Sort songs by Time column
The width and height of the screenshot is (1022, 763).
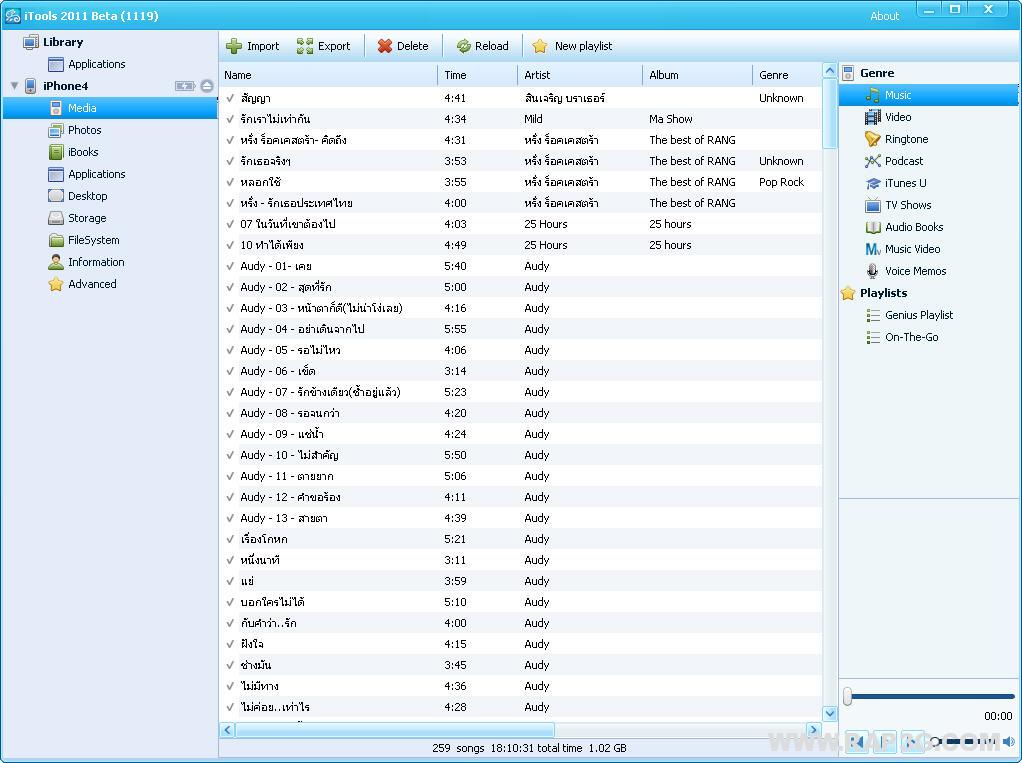click(x=478, y=75)
